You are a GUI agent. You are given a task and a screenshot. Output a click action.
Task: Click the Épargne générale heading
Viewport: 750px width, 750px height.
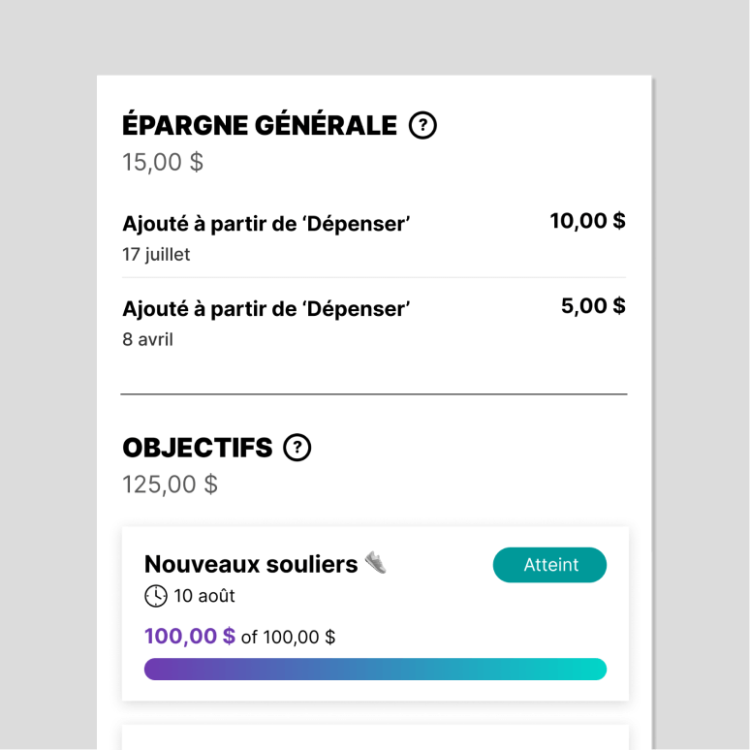click(x=260, y=125)
